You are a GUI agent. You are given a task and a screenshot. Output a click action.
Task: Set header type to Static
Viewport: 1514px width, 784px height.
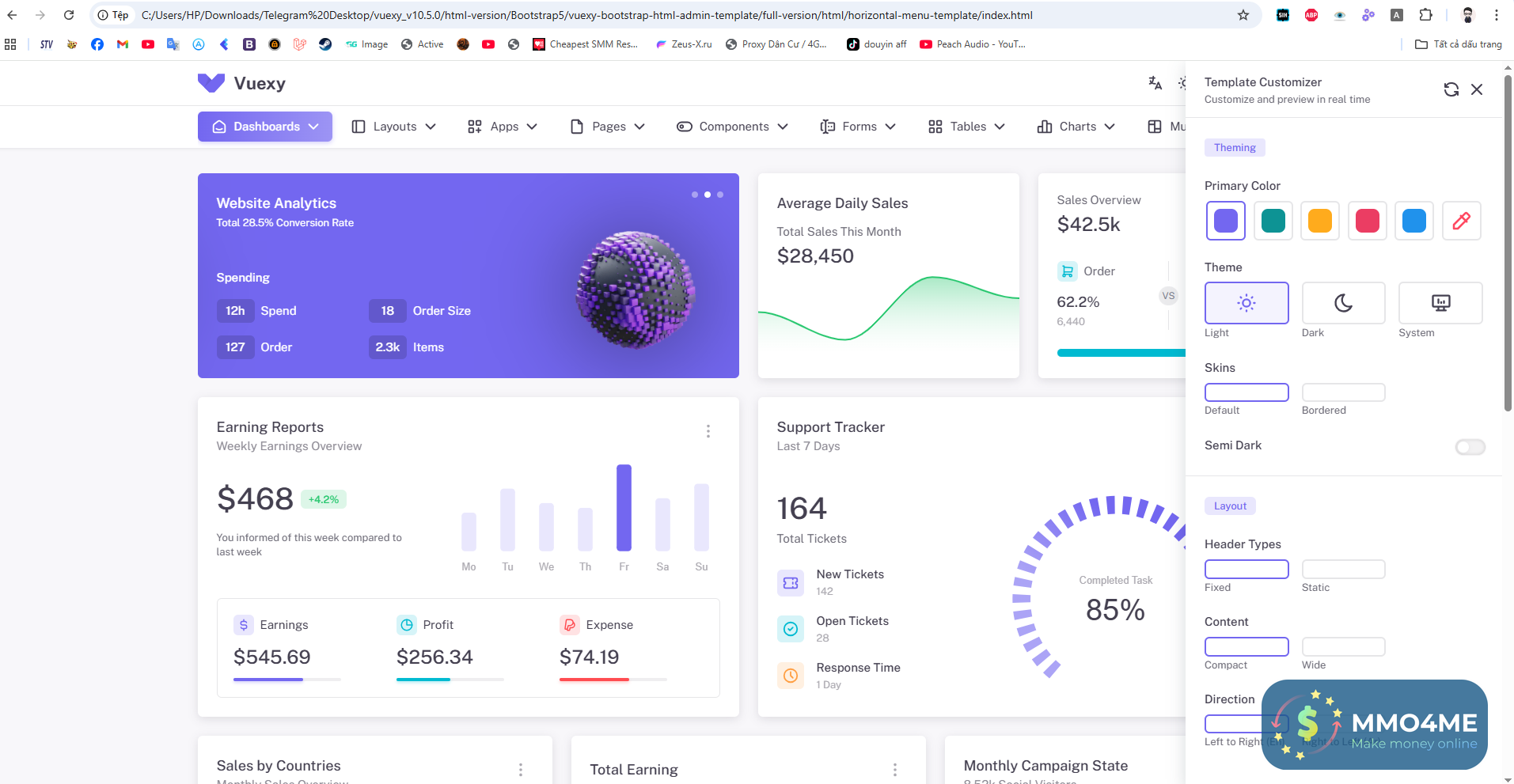[1343, 569]
